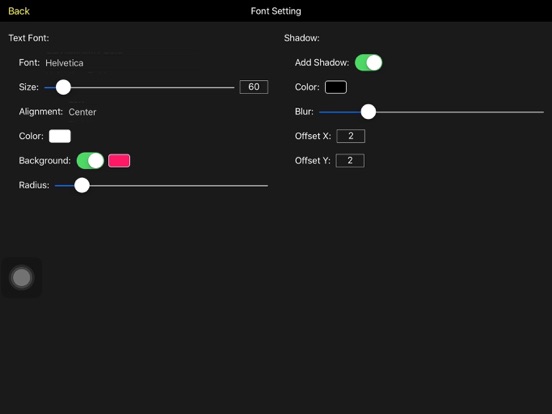Tap the AssistiveTouch floating button

coord(21,278)
